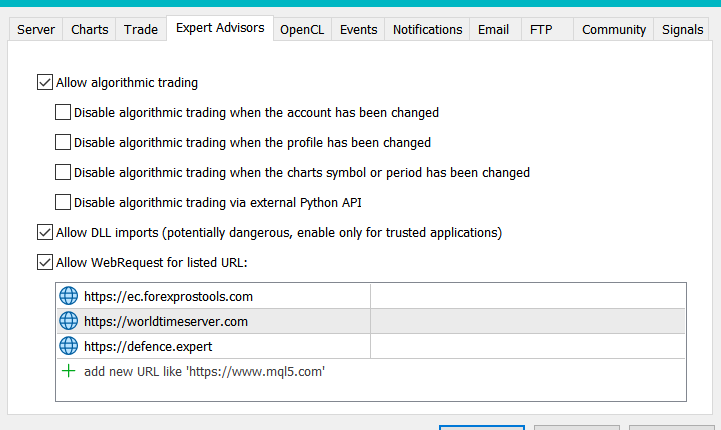The width and height of the screenshot is (721, 430).
Task: Open the Signals tab
Action: [683, 29]
